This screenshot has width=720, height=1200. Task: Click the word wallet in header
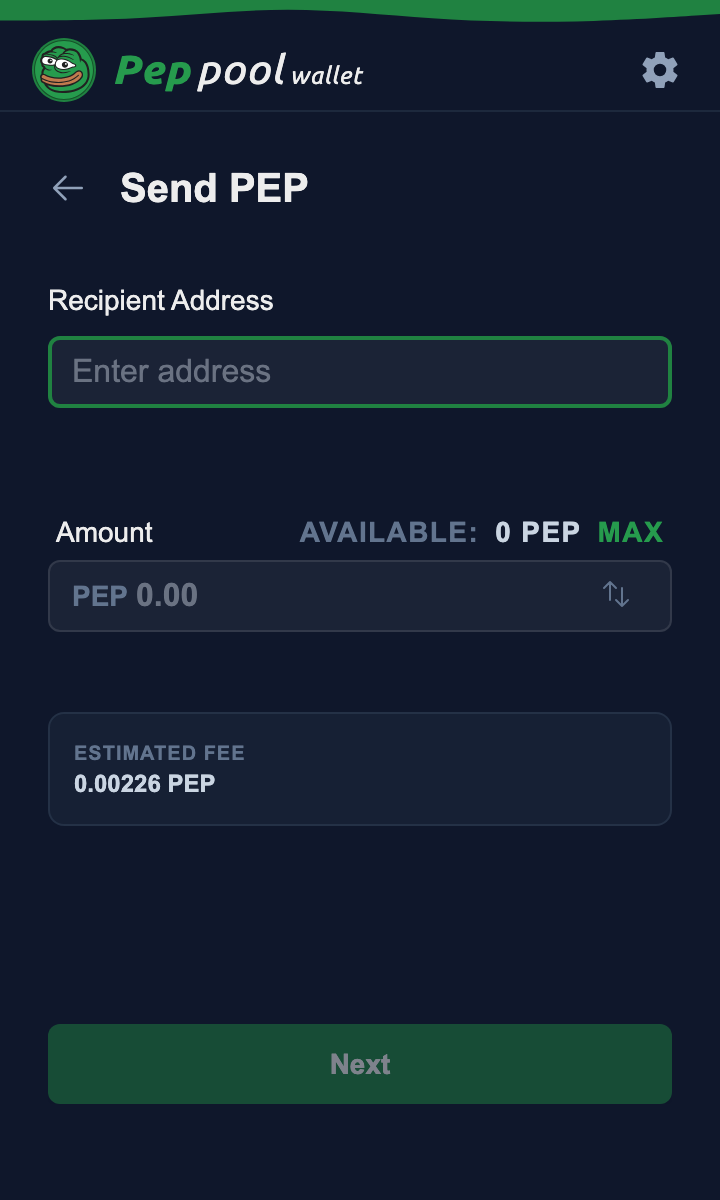pyautogui.click(x=327, y=75)
